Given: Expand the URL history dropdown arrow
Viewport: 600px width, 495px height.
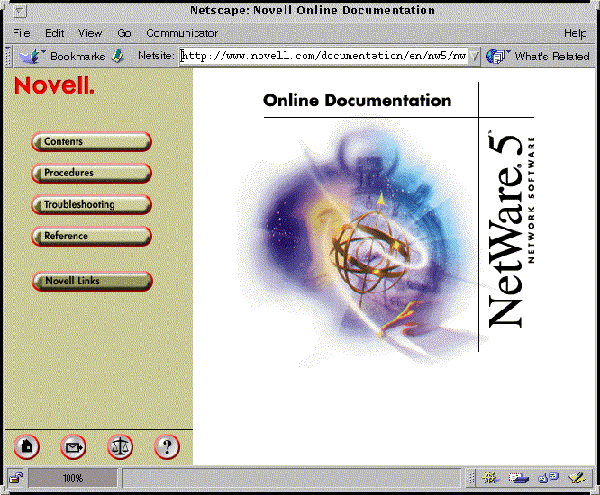Looking at the screenshot, I should pyautogui.click(x=474, y=56).
